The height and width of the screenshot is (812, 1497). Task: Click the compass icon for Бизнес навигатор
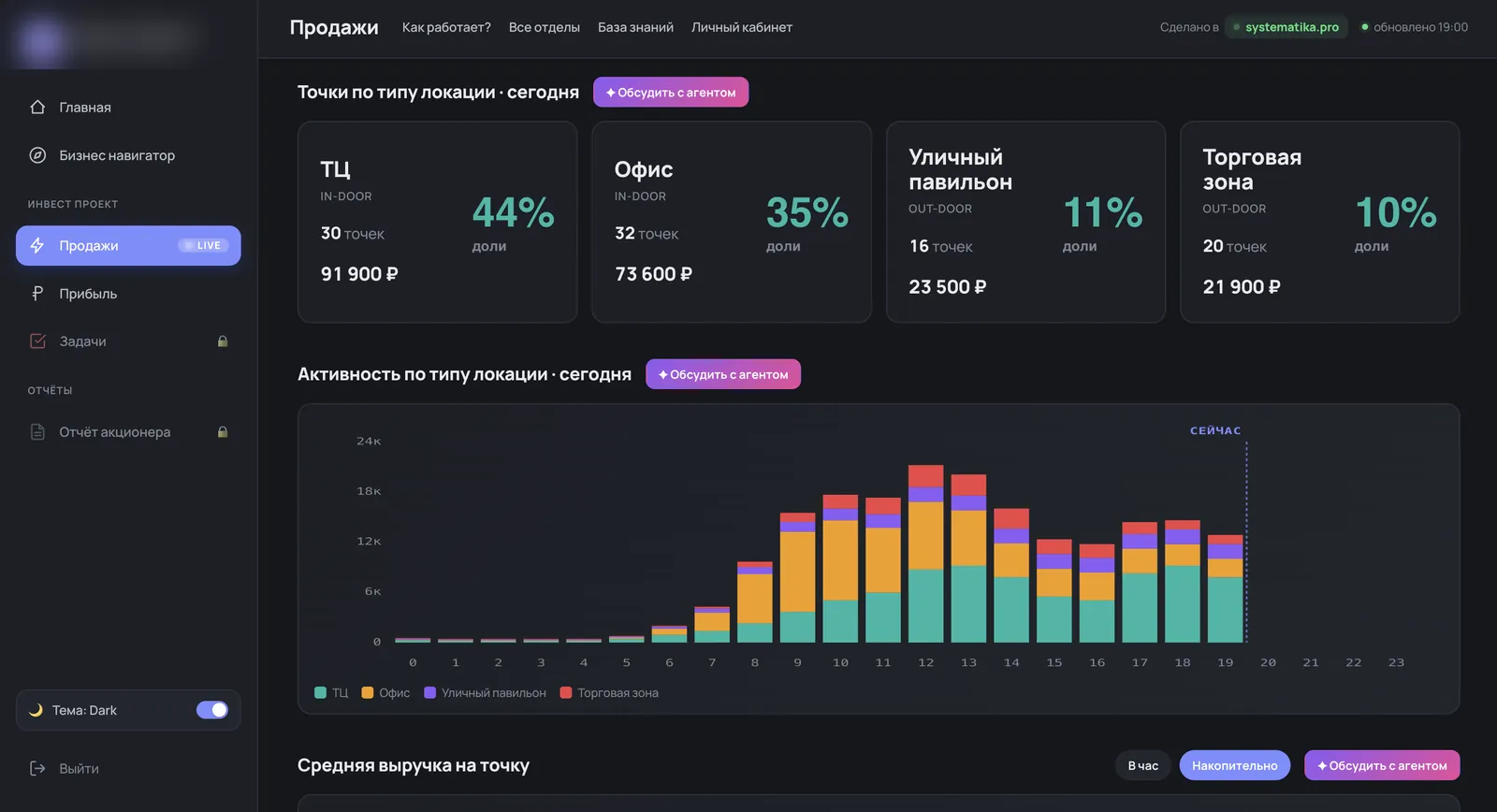tap(37, 155)
